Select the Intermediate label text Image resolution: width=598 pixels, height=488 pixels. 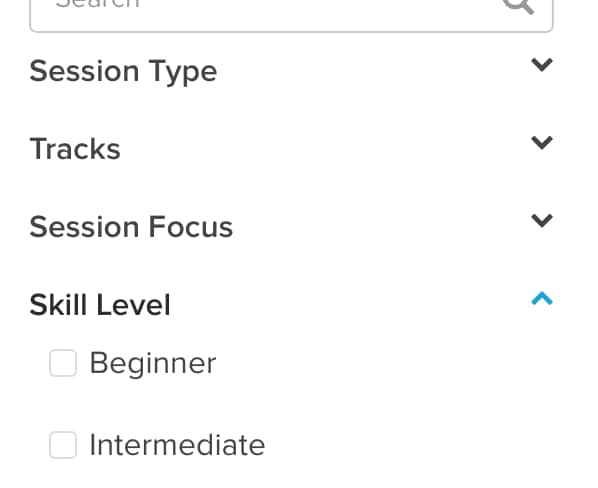click(x=177, y=445)
